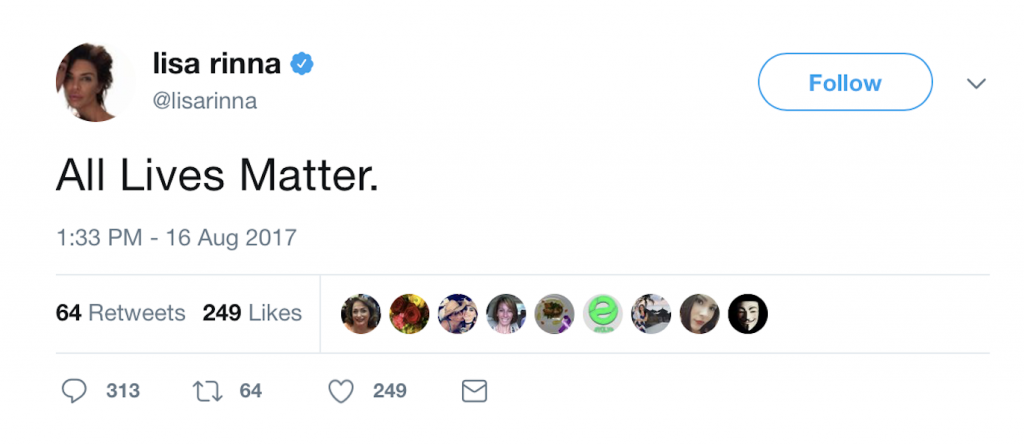Screen dimensions: 1024x445
Task: Open the @lisarinna handle link
Action: [x=205, y=101]
